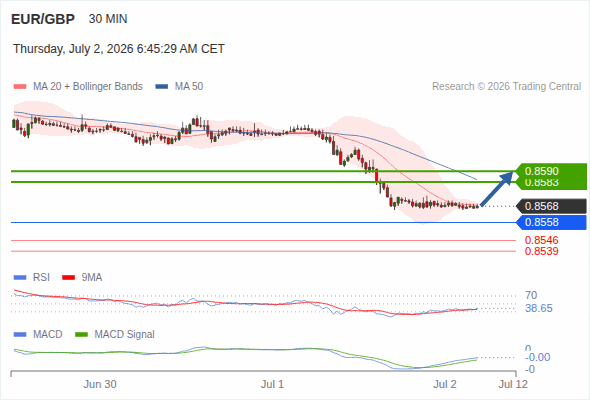Click the red 9MA legend swatch

(68, 278)
